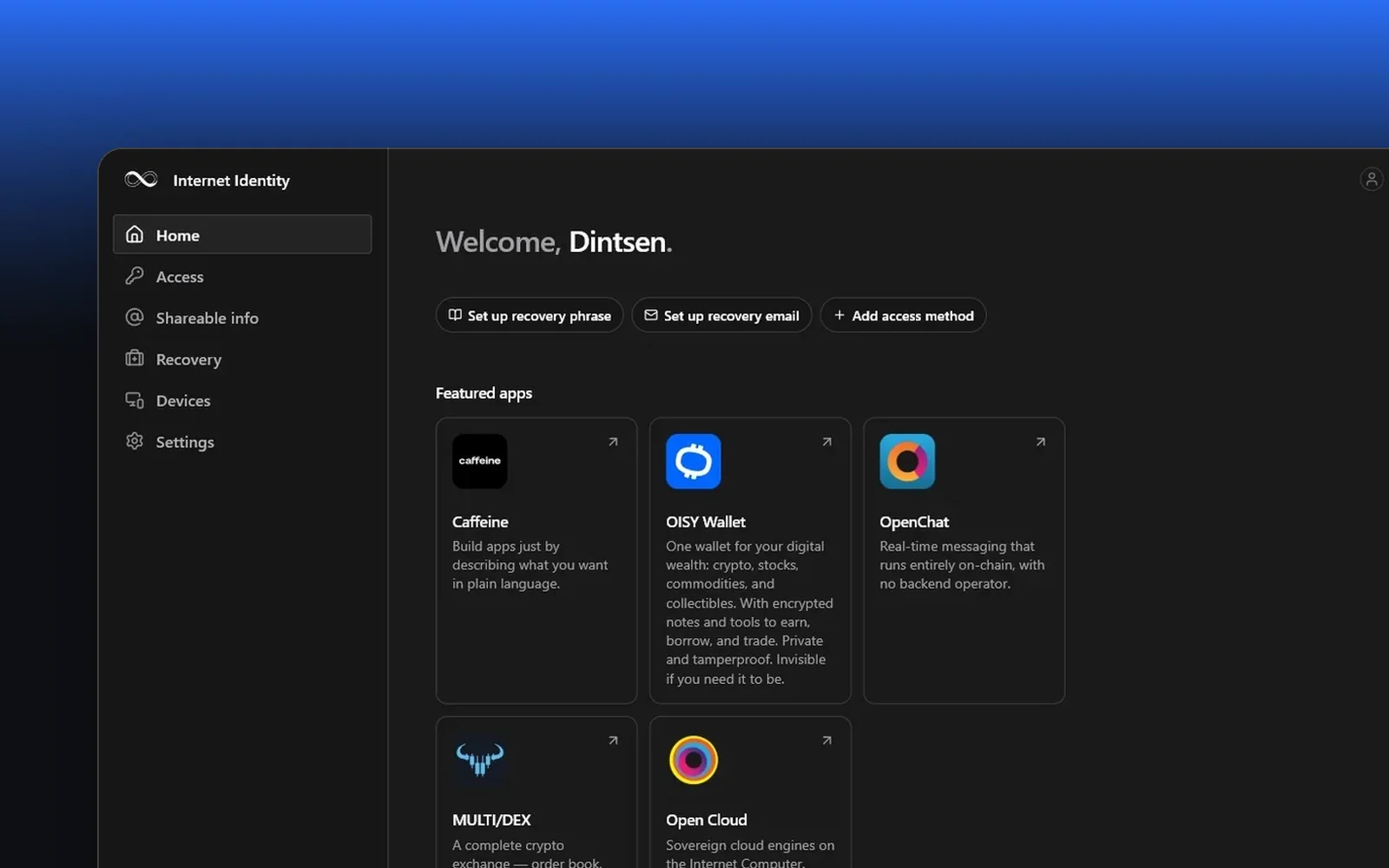The image size is (1389, 868).
Task: Click the Featured apps heading
Action: [x=484, y=393]
